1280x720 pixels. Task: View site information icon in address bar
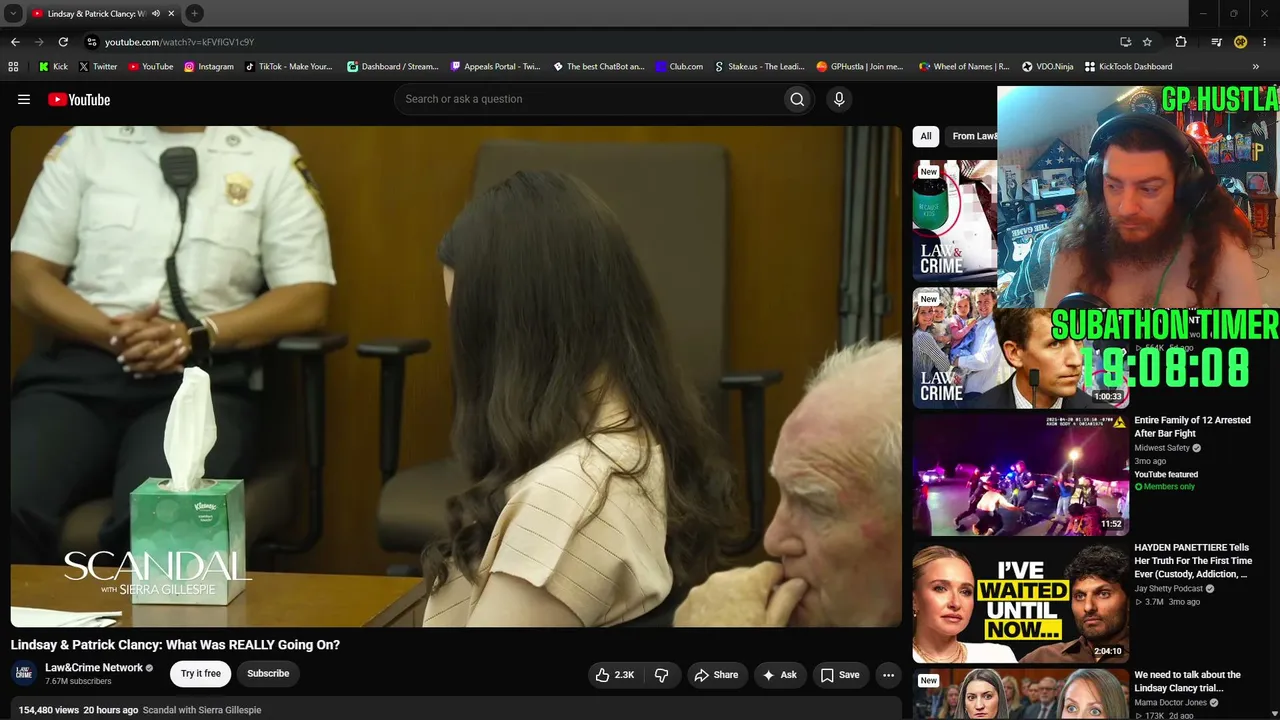[92, 42]
